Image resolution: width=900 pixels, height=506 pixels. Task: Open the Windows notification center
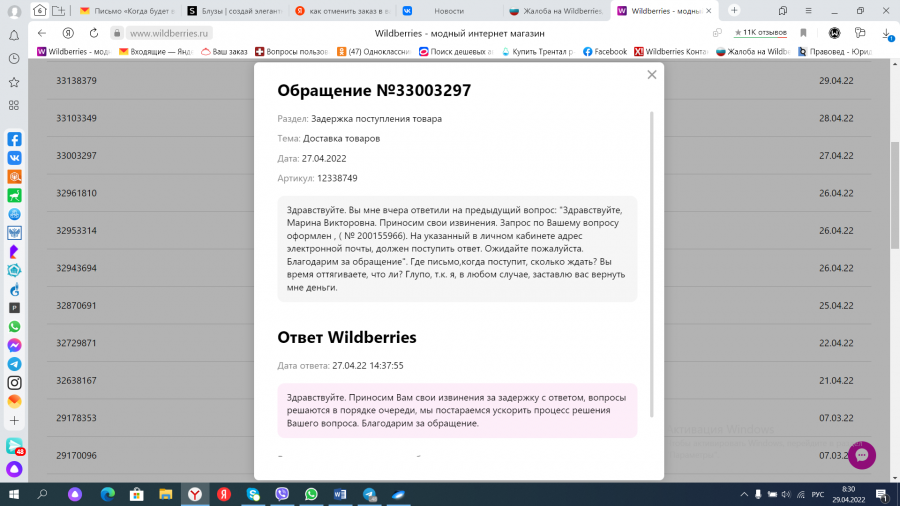pos(883,495)
